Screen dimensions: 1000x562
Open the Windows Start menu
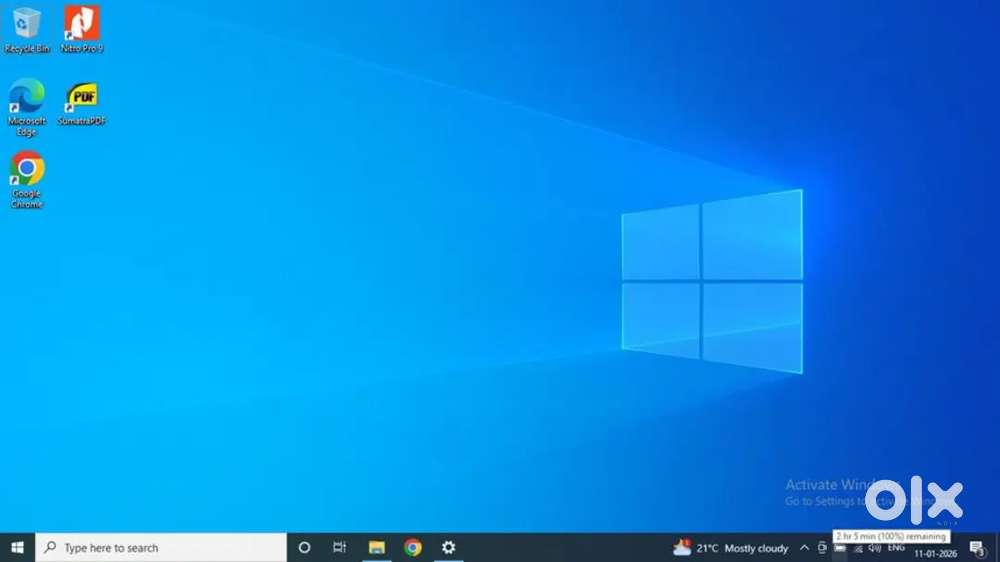pos(17,547)
